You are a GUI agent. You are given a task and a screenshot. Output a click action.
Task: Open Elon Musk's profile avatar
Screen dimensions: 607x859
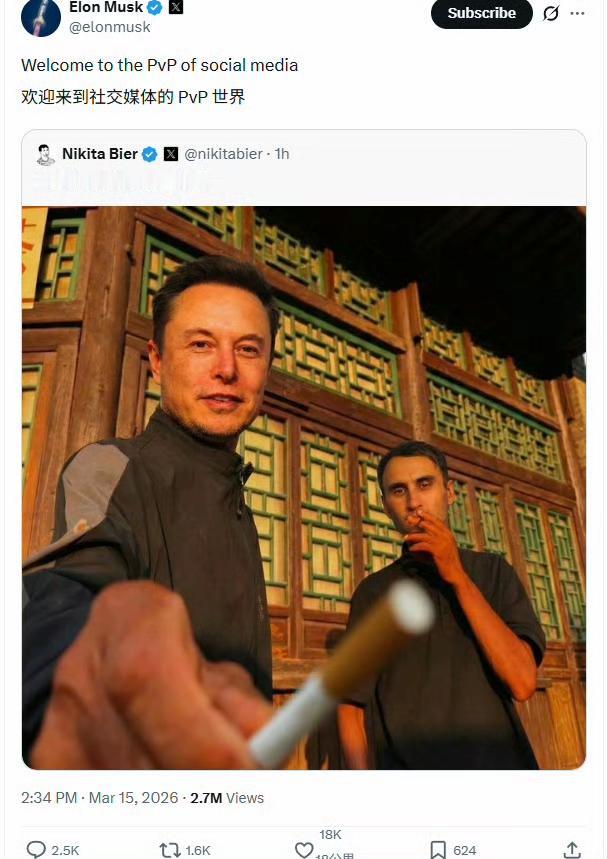pyautogui.click(x=40, y=17)
